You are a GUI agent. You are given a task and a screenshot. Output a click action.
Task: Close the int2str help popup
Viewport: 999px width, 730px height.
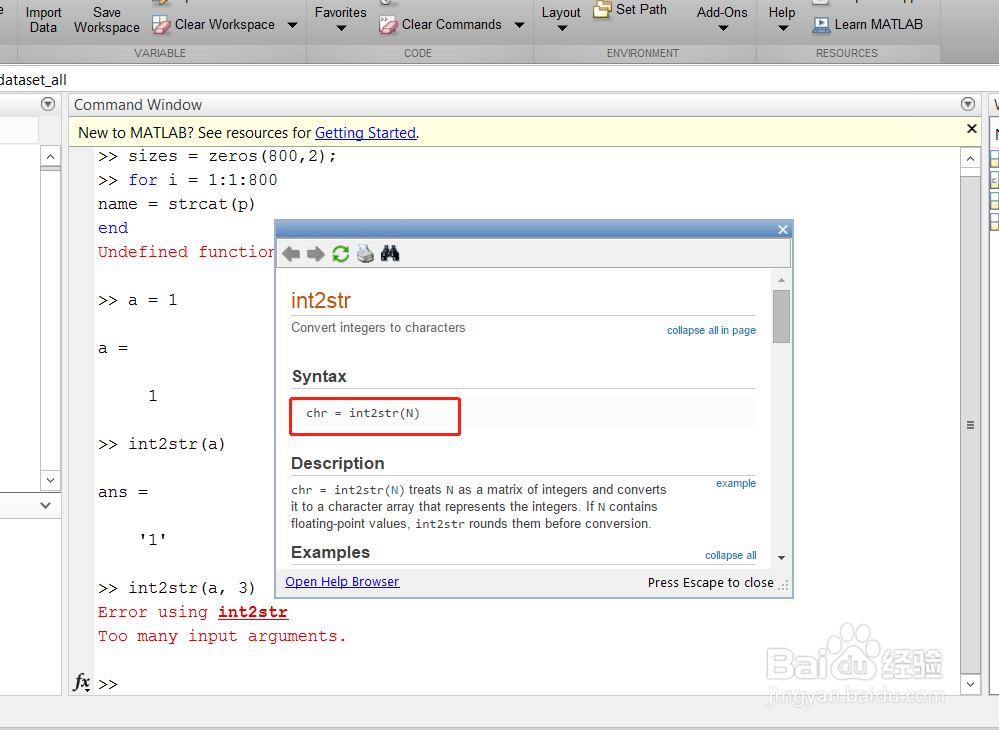(783, 229)
